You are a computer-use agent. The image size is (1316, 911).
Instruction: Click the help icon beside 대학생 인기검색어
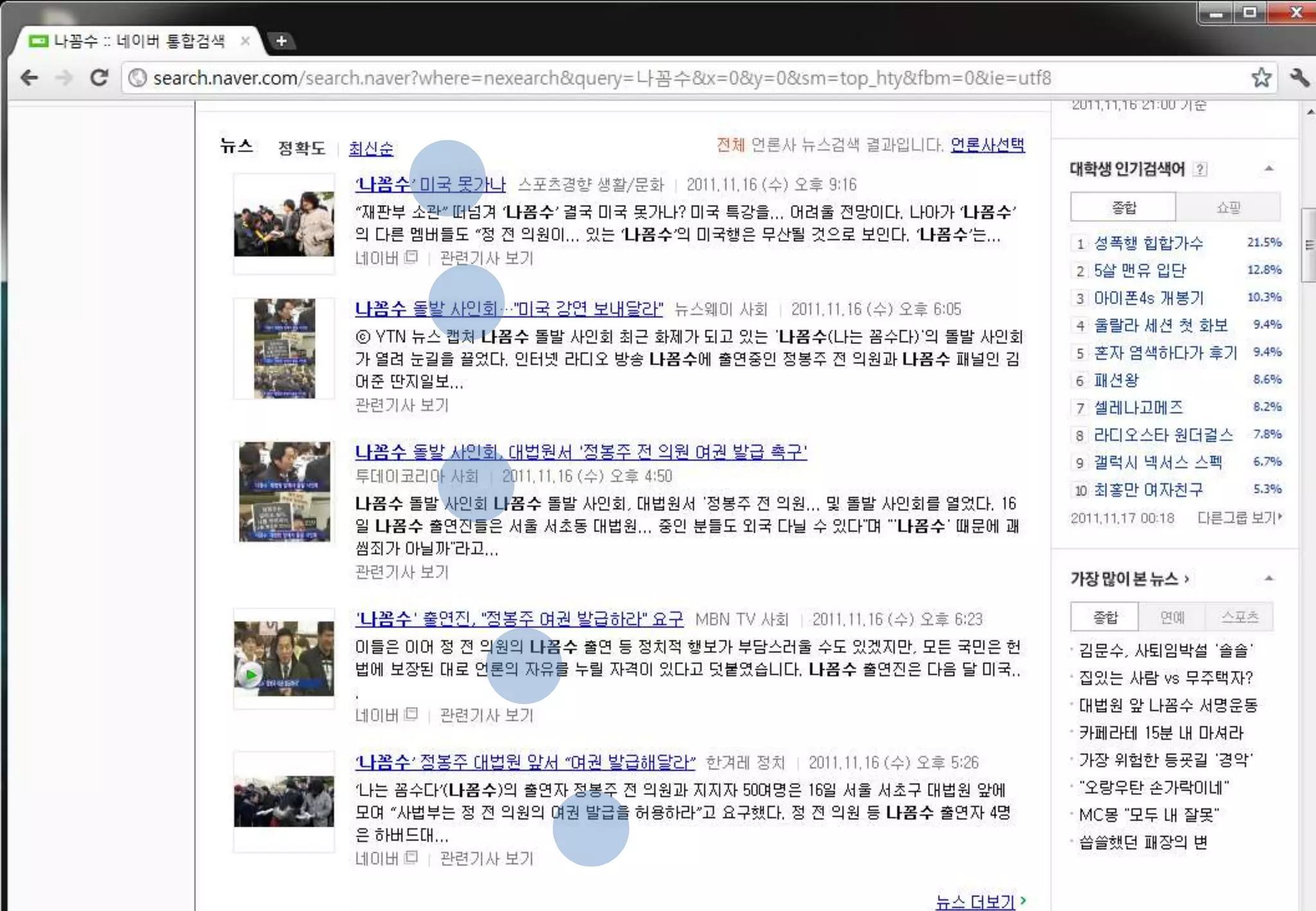(x=1200, y=170)
